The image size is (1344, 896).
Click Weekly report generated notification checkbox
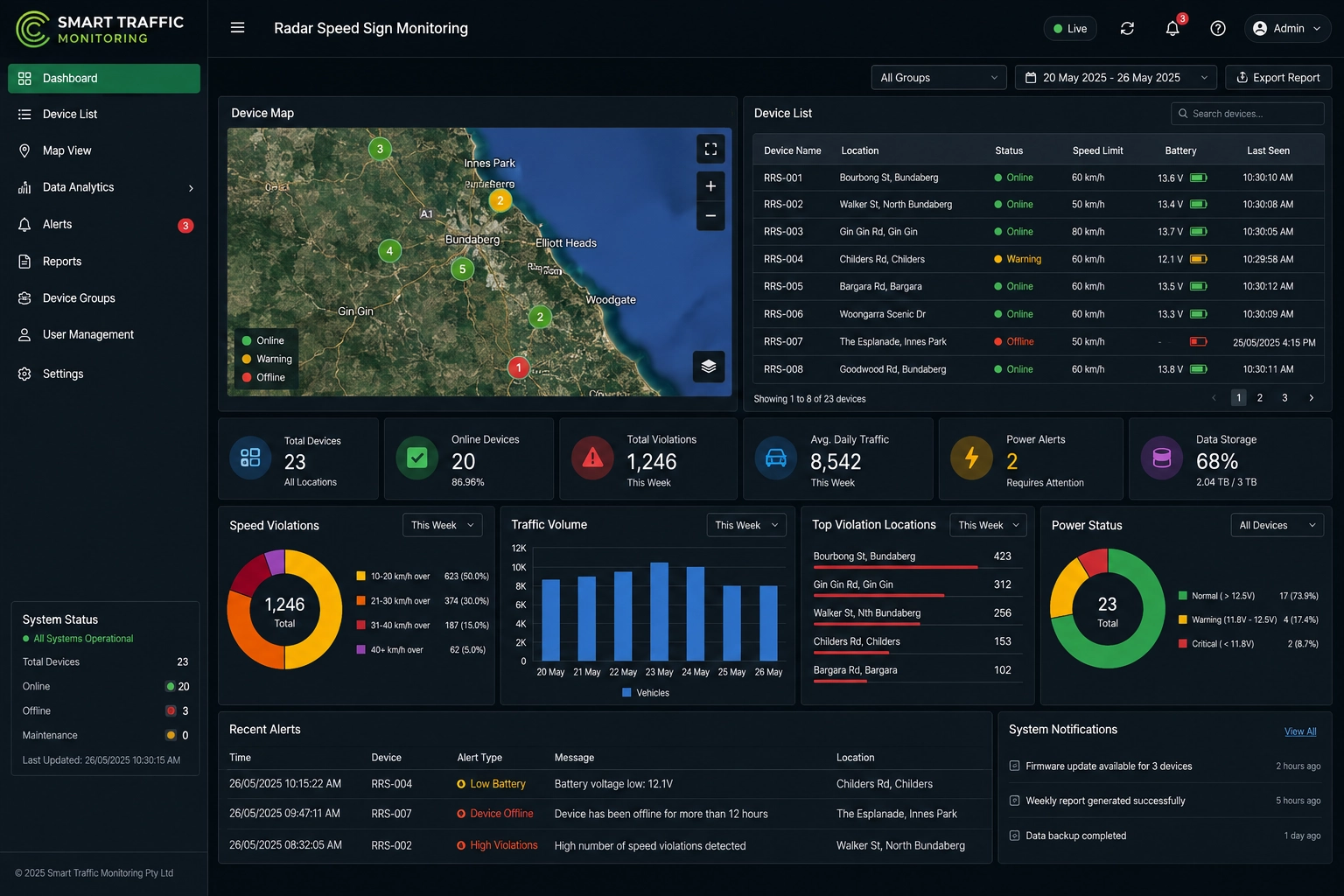tap(1015, 801)
